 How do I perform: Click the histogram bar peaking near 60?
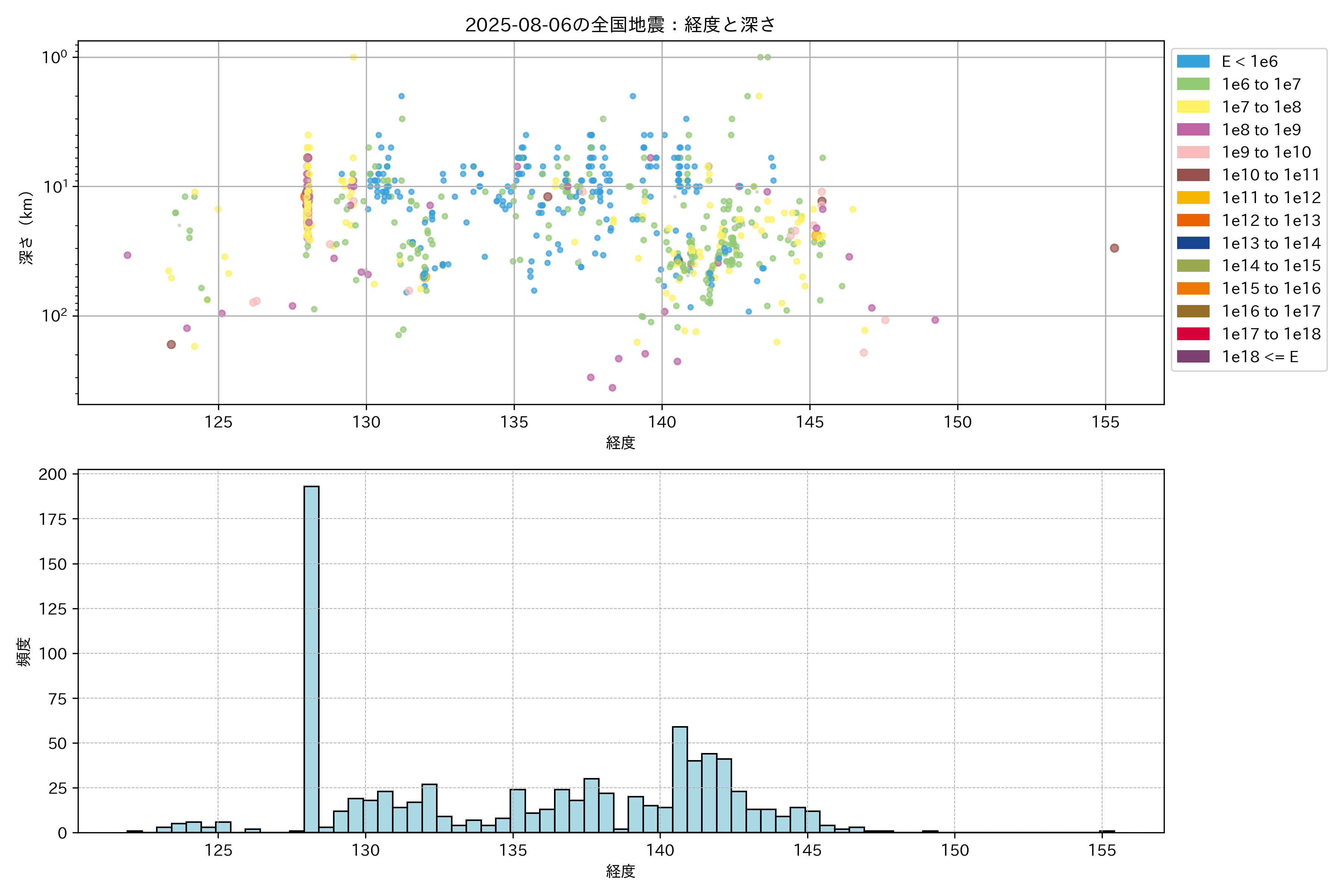(680, 780)
